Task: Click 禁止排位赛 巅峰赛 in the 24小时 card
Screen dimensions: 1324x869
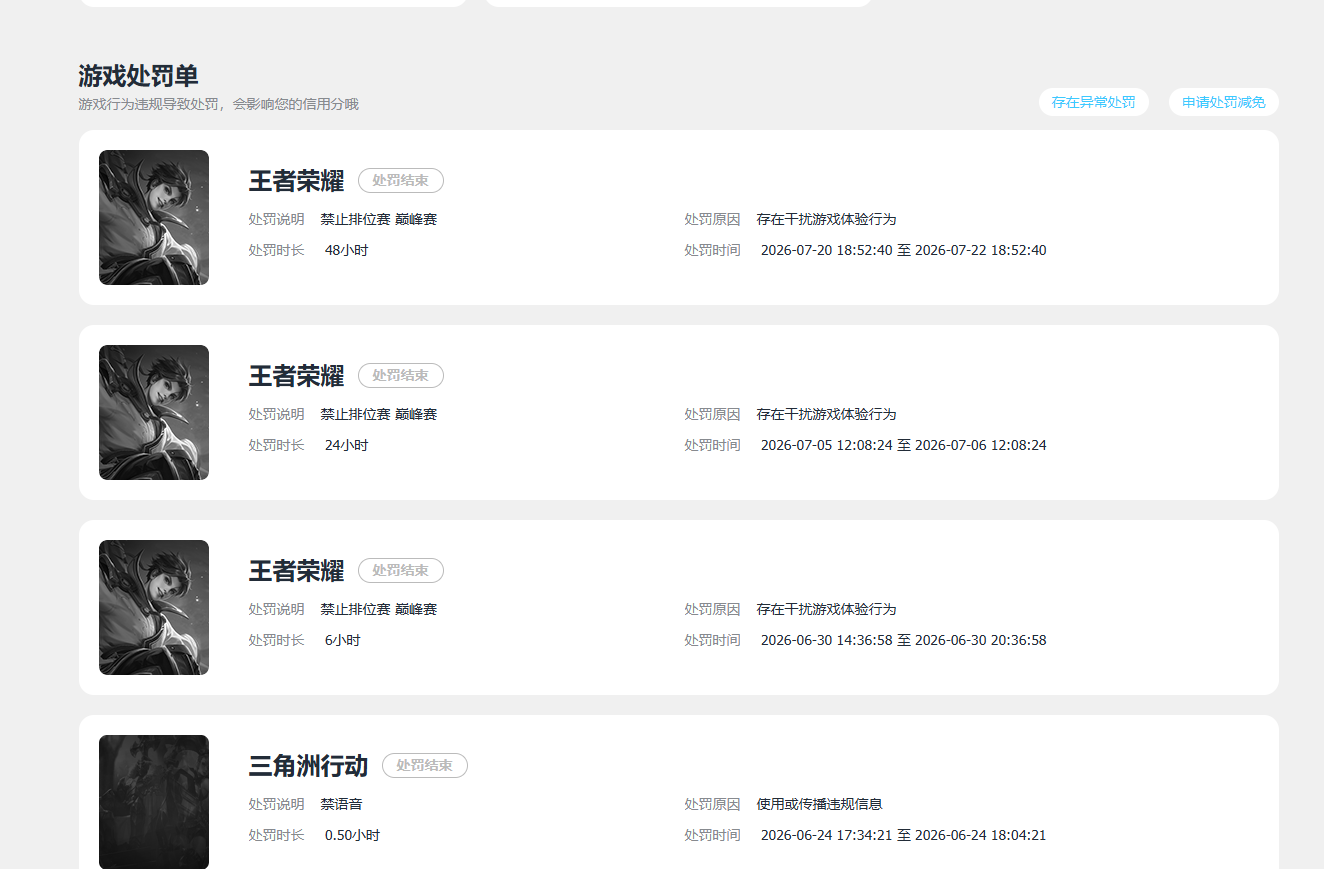Action: [379, 414]
